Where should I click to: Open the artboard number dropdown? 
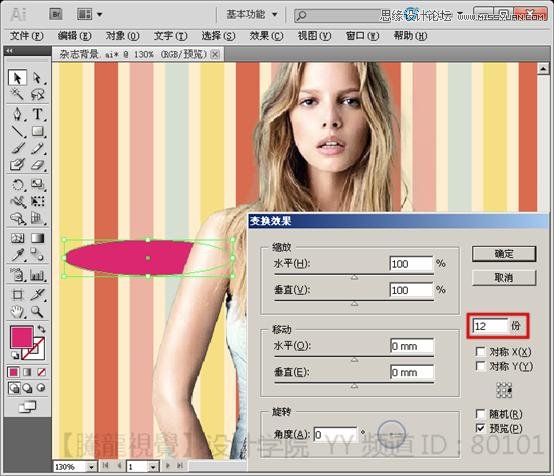153,467
